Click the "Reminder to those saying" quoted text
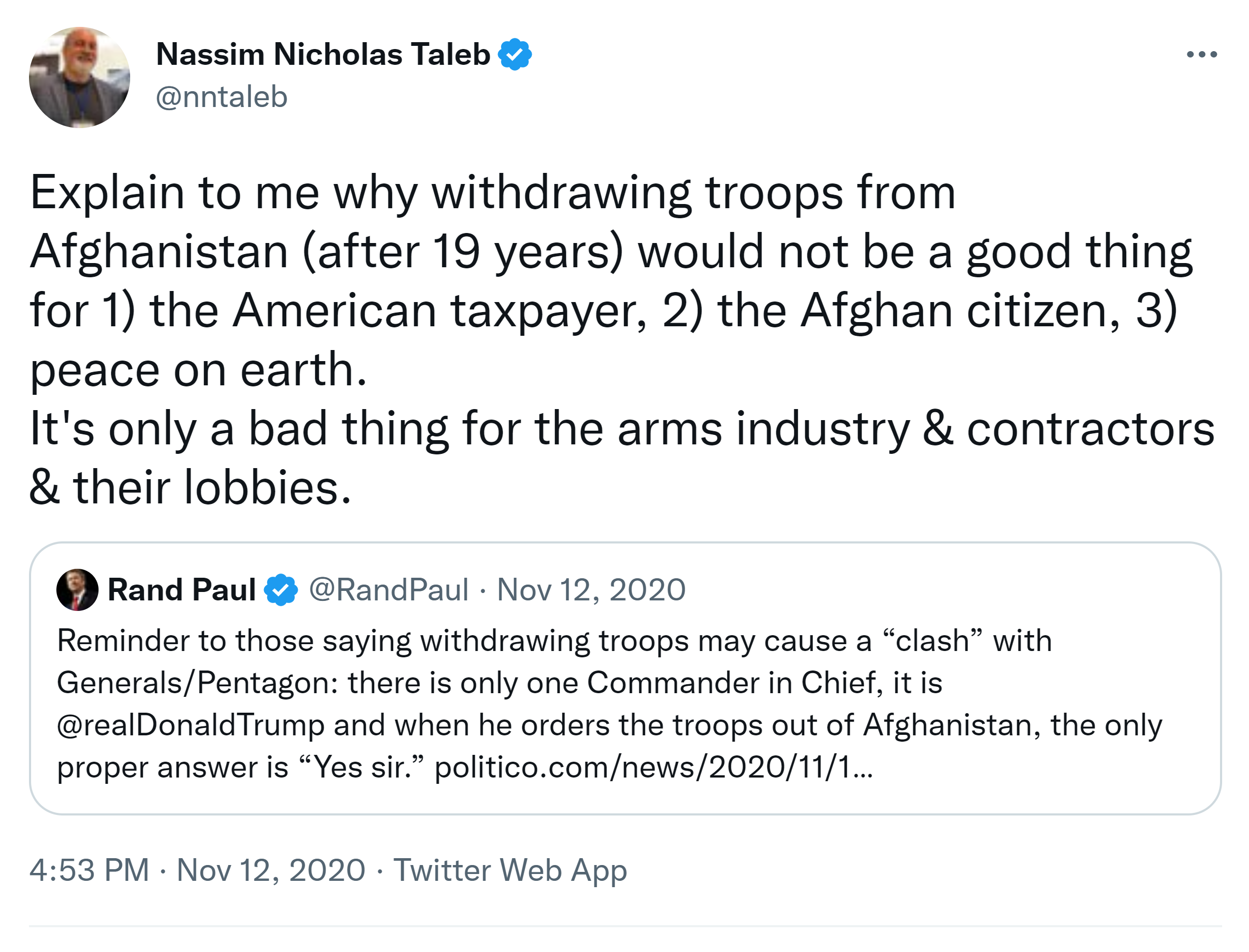Image resolution: width=1249 pixels, height=952 pixels. (554, 641)
